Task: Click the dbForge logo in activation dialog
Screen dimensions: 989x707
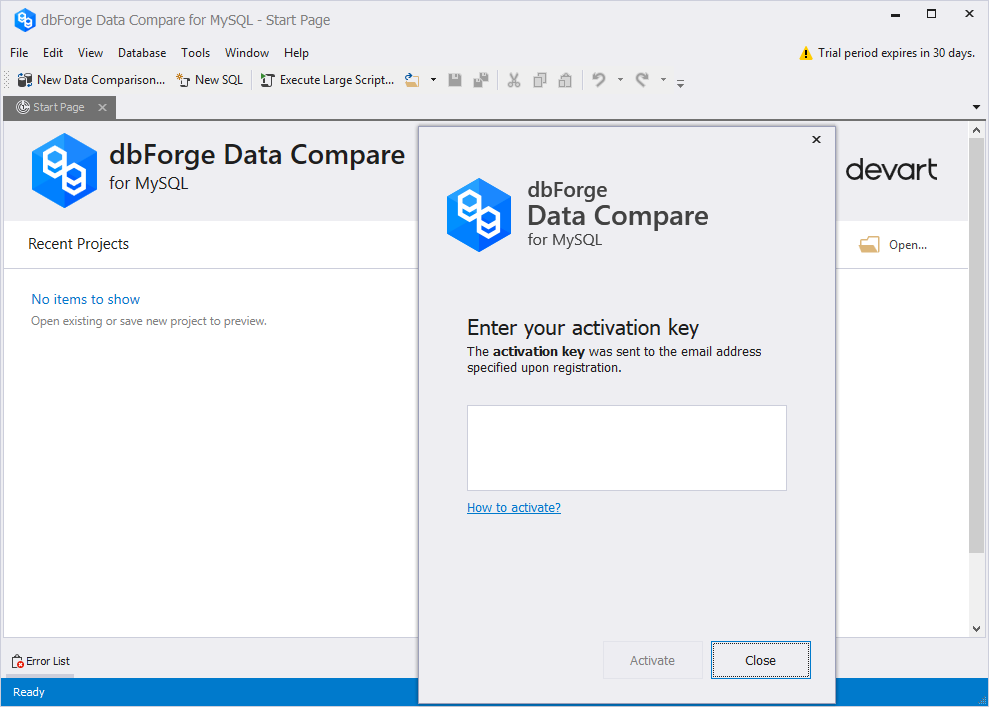Action: (479, 215)
